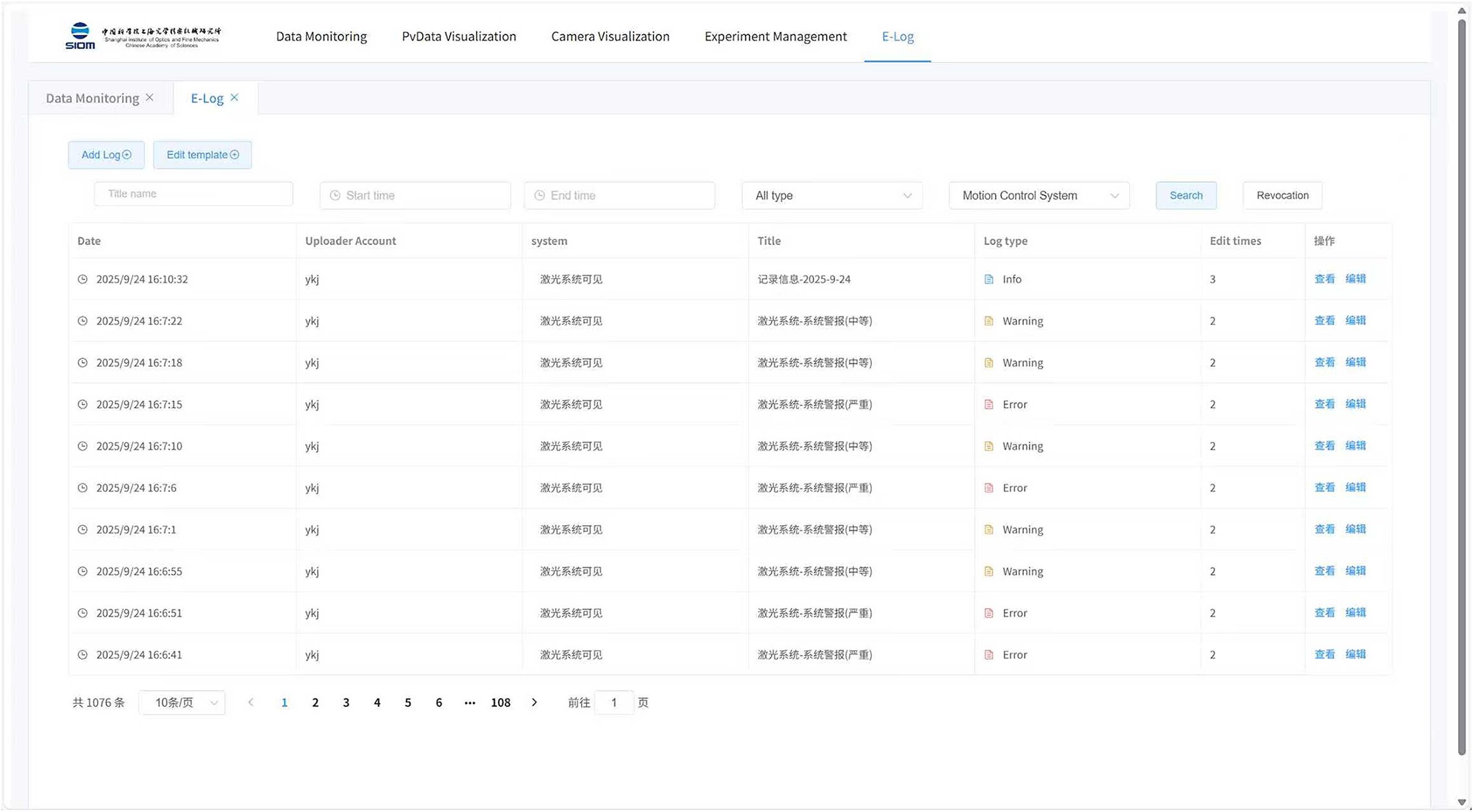Click clock icon in End time field
The width and height of the screenshot is (1473, 812).
[x=540, y=196]
